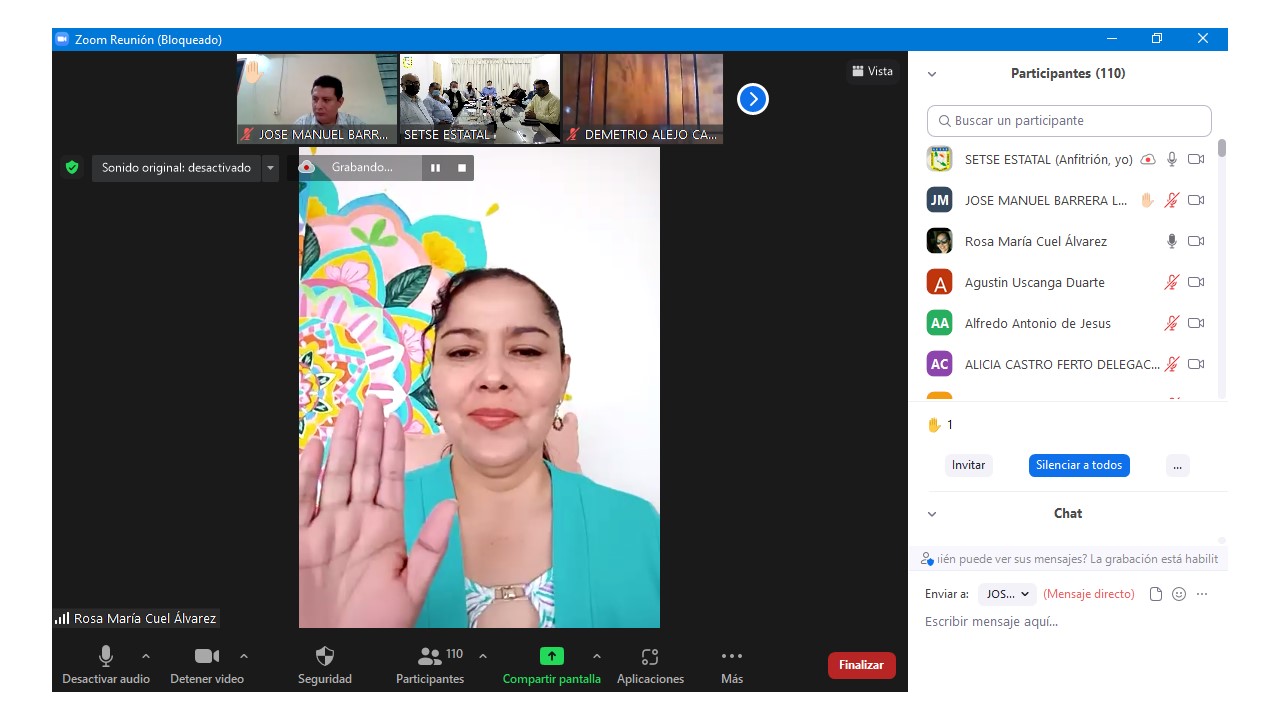The width and height of the screenshot is (1280, 720).
Task: Unmute Agustin Uscanga Duarte microphone
Action: click(1172, 282)
